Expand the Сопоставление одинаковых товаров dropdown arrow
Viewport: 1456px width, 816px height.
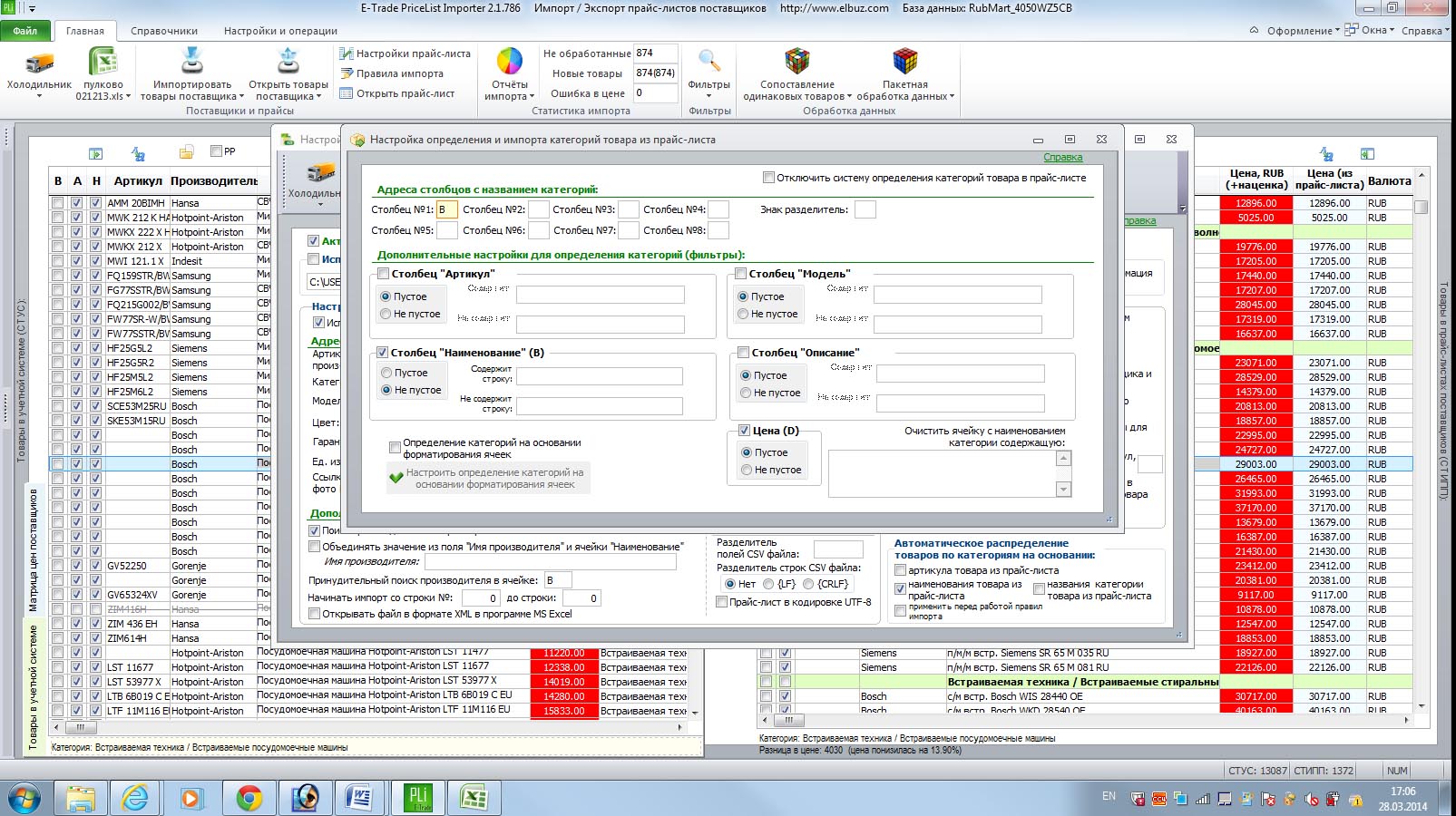pos(849,96)
